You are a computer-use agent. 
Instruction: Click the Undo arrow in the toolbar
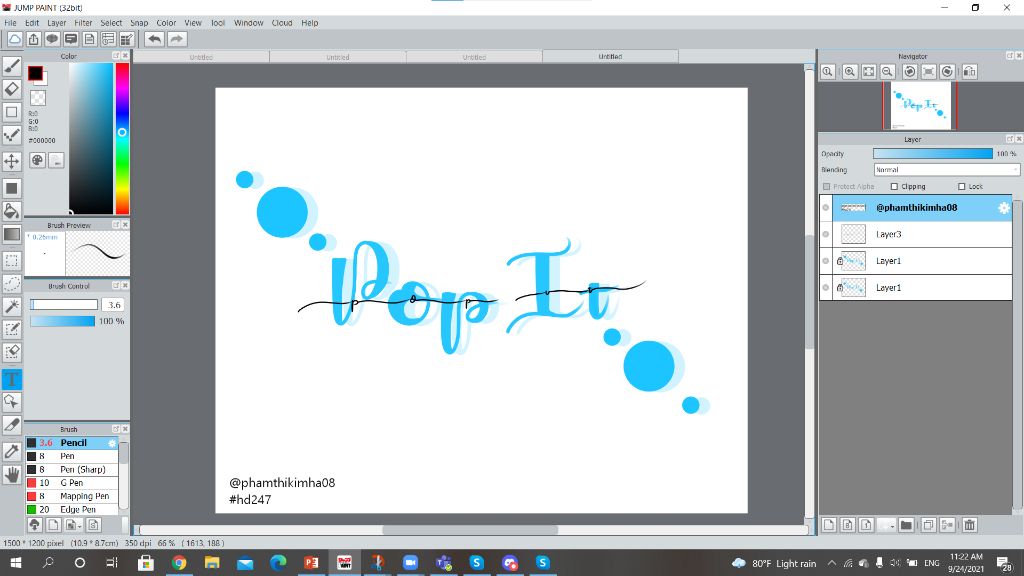point(154,39)
